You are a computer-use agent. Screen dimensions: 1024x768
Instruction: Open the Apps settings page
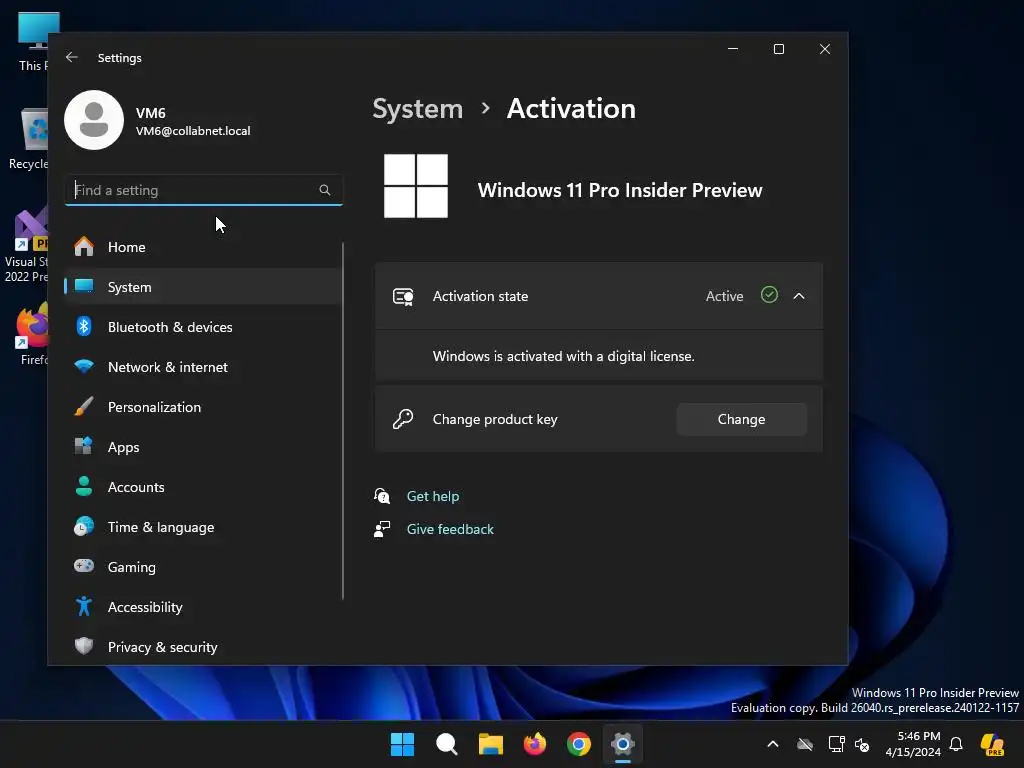click(203, 447)
